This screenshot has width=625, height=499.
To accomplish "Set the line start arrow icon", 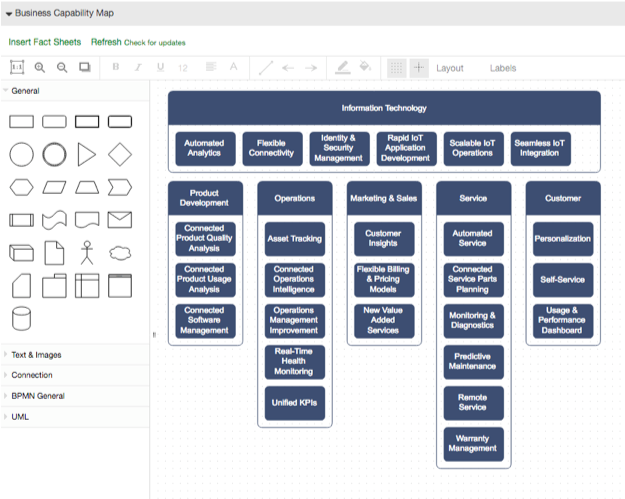I will click(x=288, y=68).
